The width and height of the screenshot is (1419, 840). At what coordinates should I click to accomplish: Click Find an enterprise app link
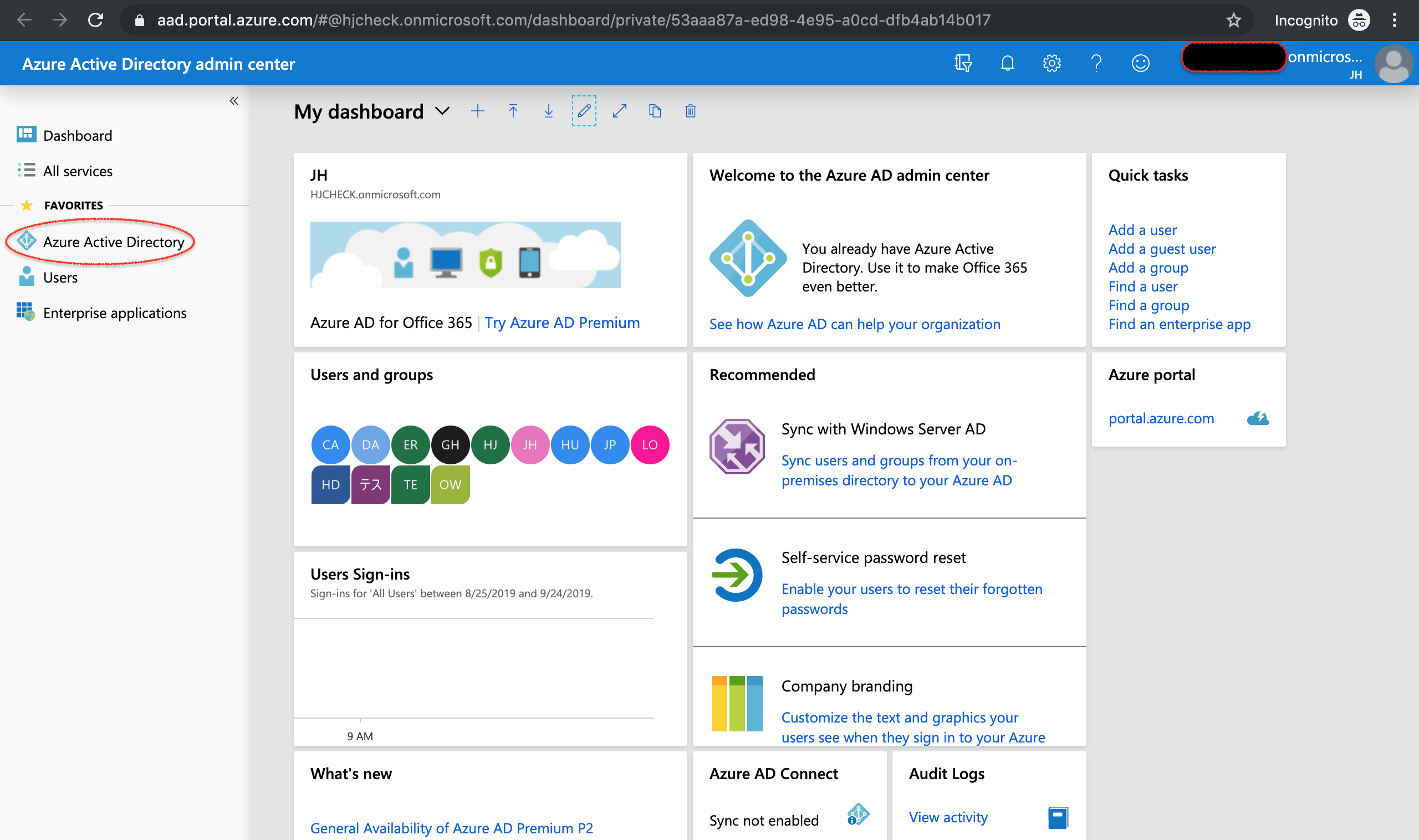tap(1179, 324)
